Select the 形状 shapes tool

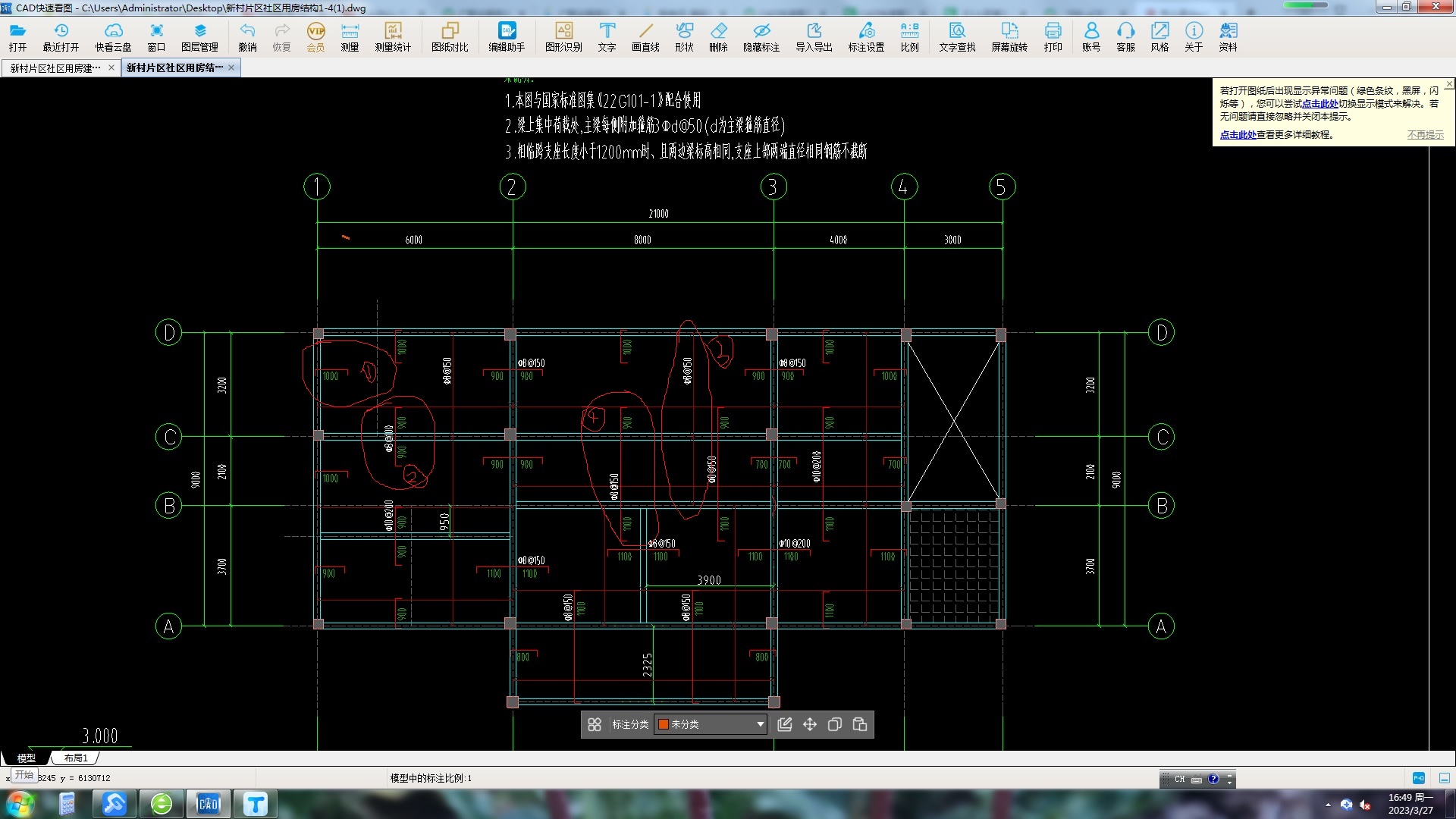click(684, 36)
